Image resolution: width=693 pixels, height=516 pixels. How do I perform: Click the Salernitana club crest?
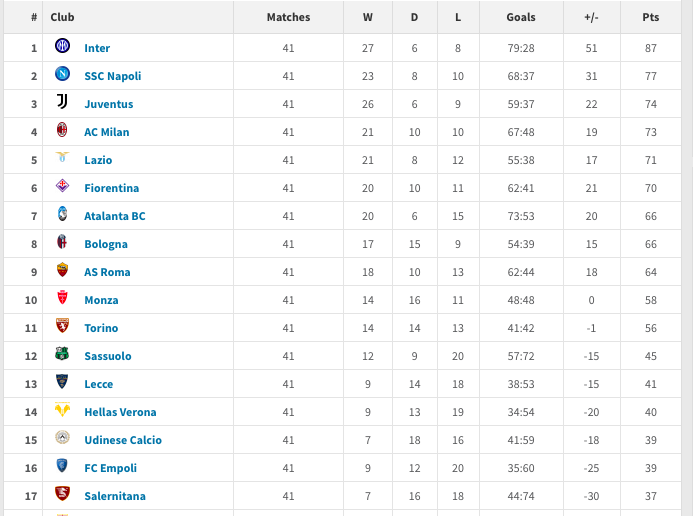(x=62, y=495)
